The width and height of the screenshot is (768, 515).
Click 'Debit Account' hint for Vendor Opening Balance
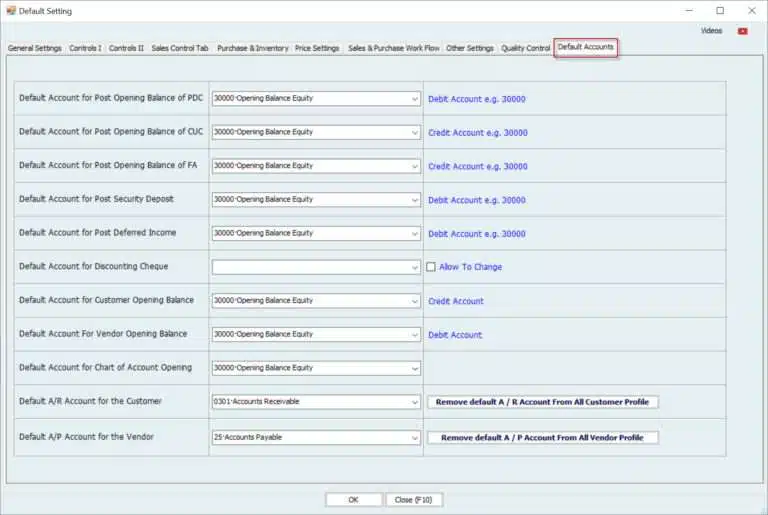[x=455, y=335]
